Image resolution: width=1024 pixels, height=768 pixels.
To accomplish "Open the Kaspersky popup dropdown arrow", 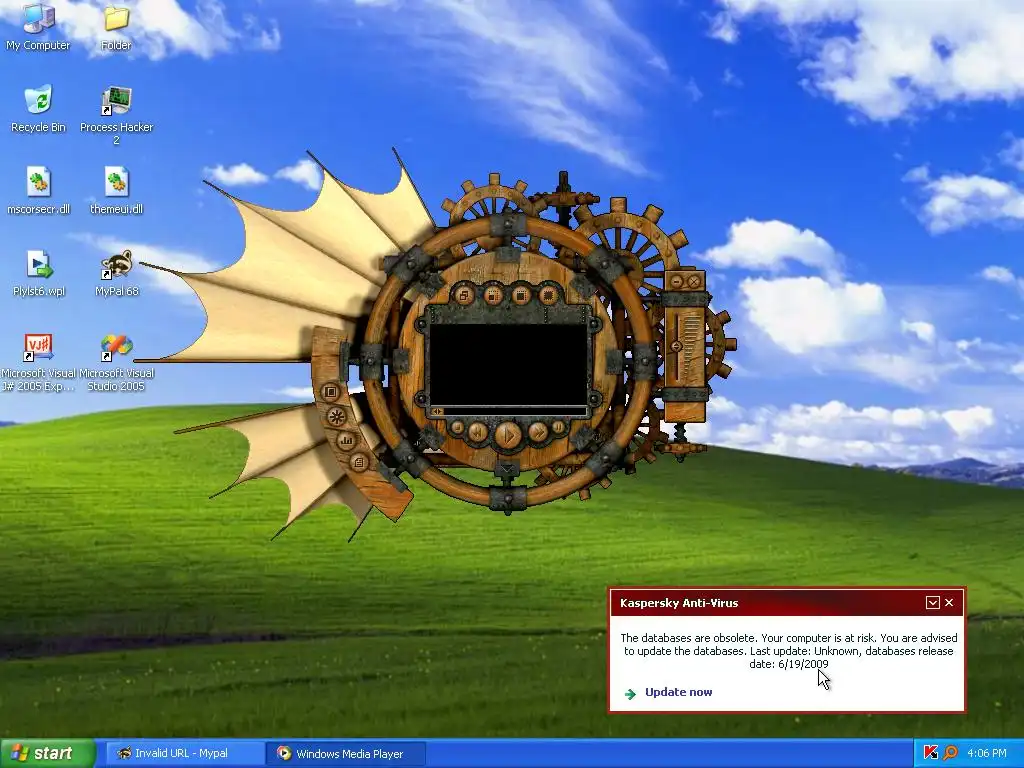I will tap(933, 603).
